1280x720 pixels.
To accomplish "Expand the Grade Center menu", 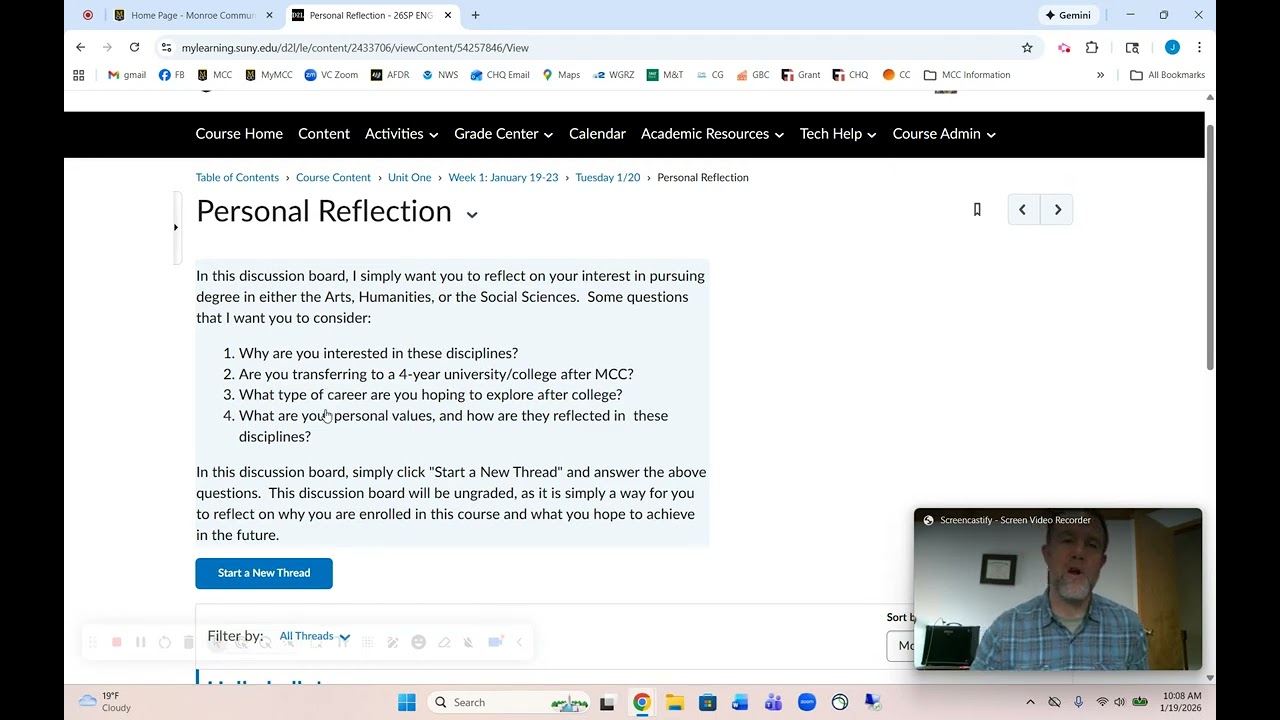I will coord(503,134).
